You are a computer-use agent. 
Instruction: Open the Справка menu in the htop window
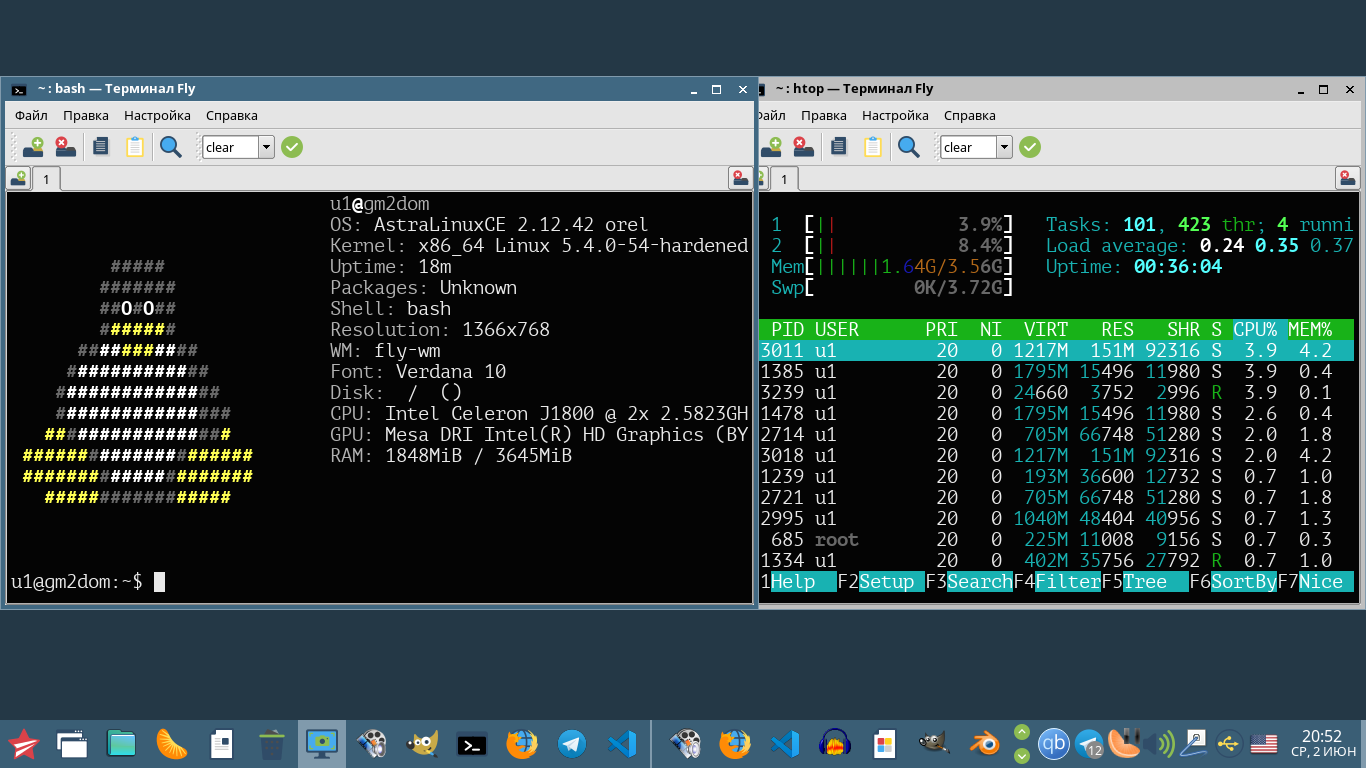970,115
